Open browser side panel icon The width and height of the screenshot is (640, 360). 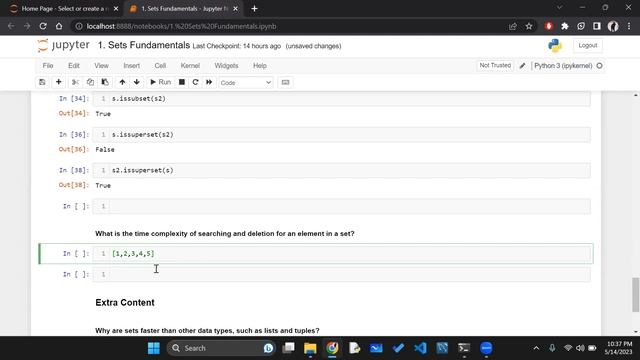597,26
